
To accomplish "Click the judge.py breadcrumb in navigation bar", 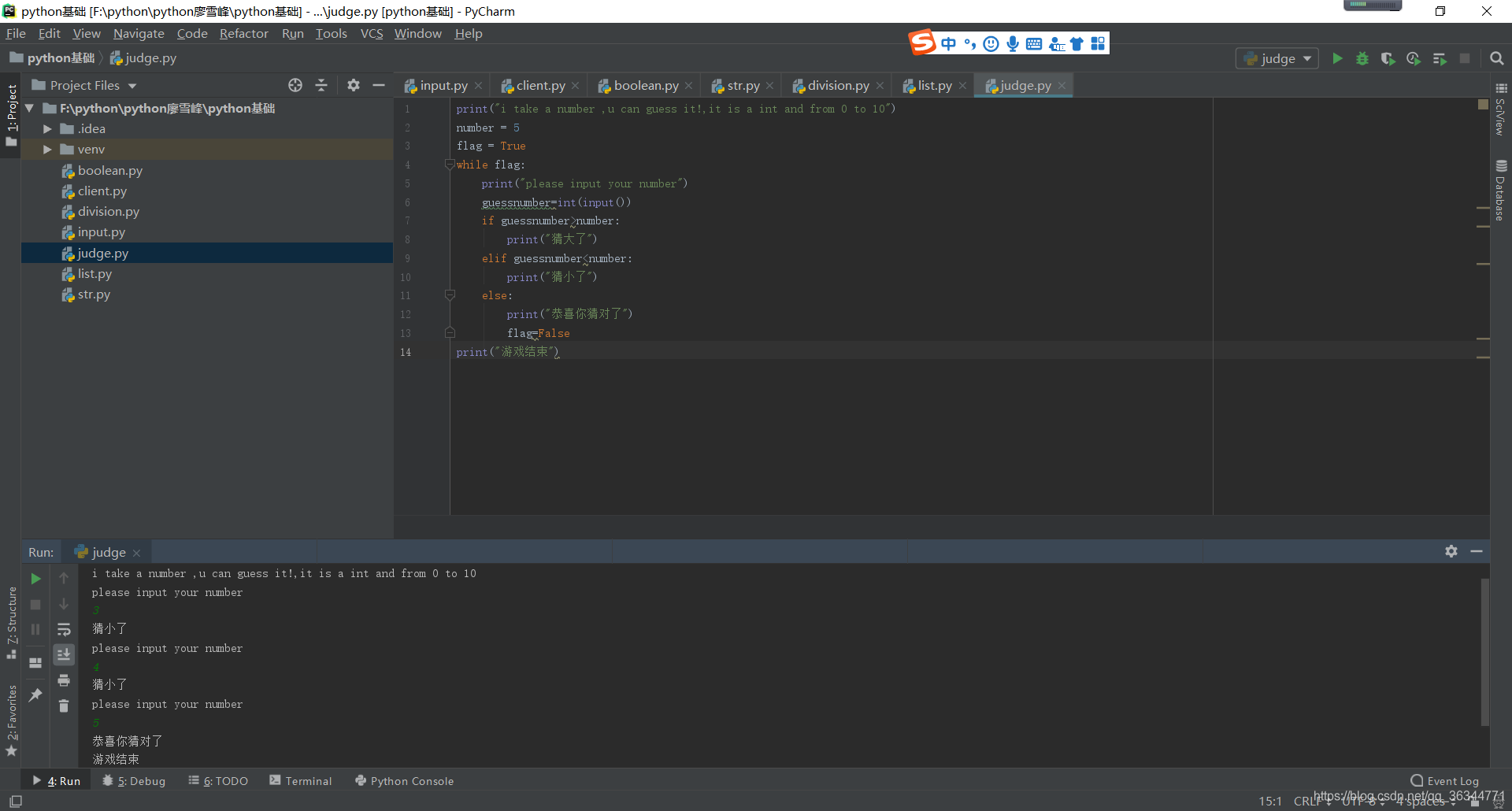I will tap(143, 57).
